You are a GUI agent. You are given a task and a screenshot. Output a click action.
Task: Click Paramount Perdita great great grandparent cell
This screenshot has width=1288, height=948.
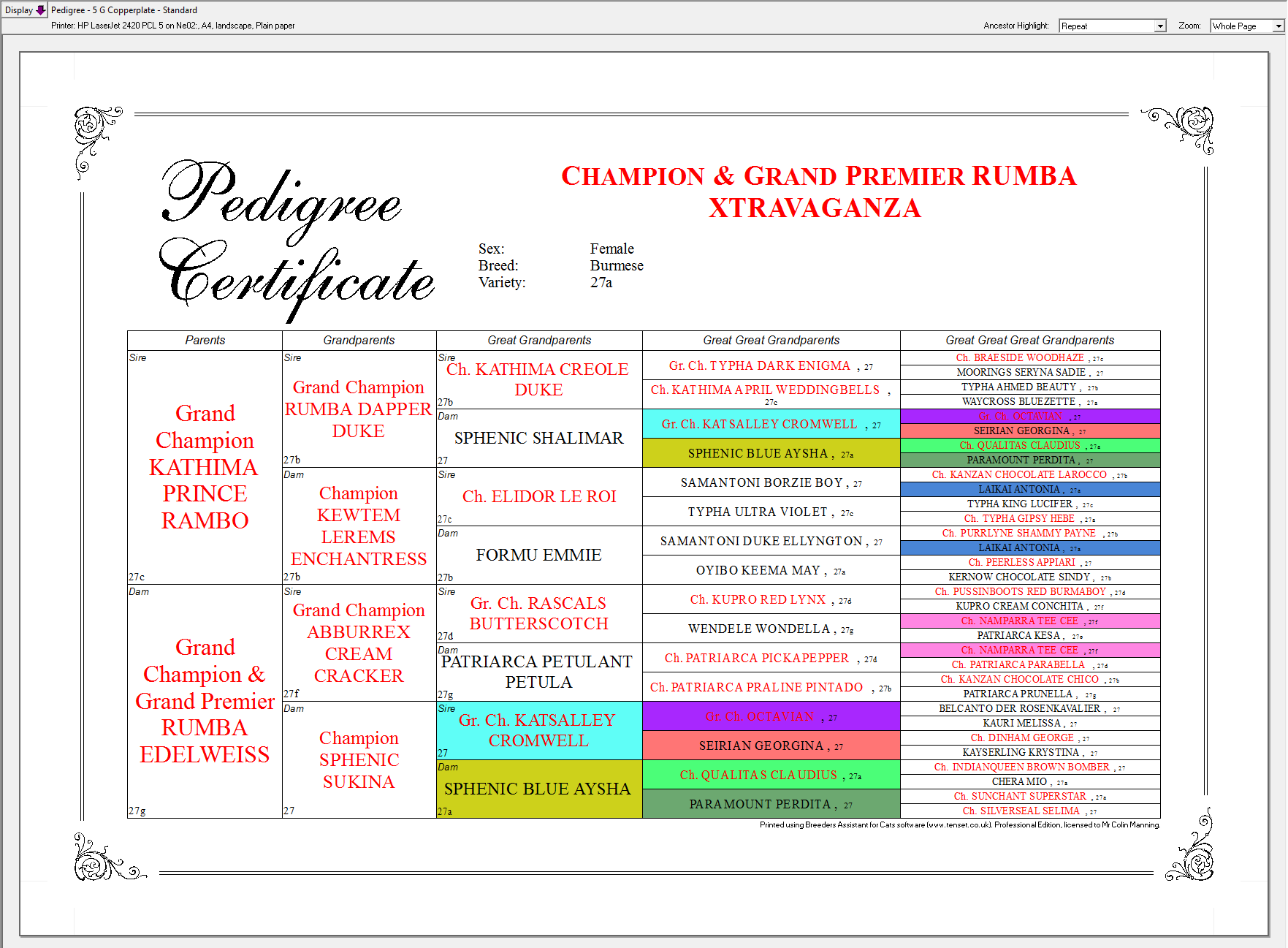[771, 804]
